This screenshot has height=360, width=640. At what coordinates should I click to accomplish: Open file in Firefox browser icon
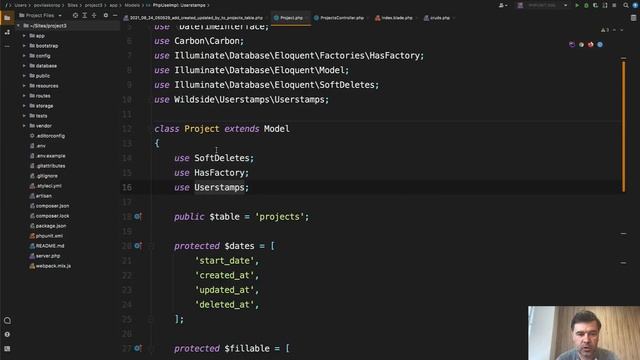(591, 44)
